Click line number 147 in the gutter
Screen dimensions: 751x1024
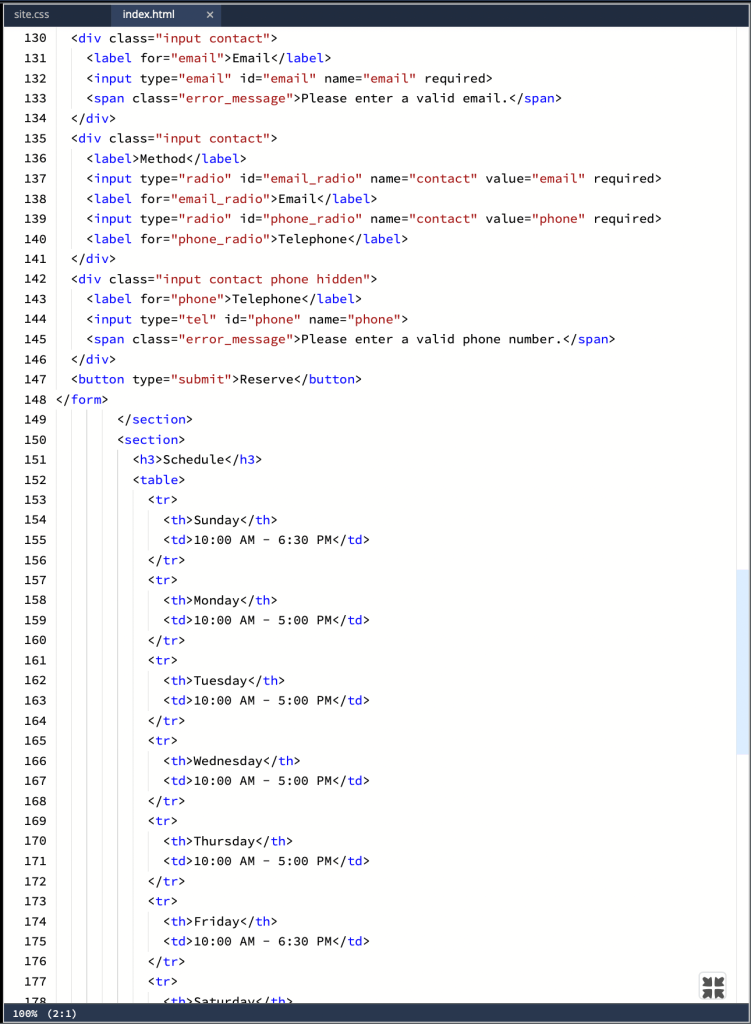[x=34, y=379]
